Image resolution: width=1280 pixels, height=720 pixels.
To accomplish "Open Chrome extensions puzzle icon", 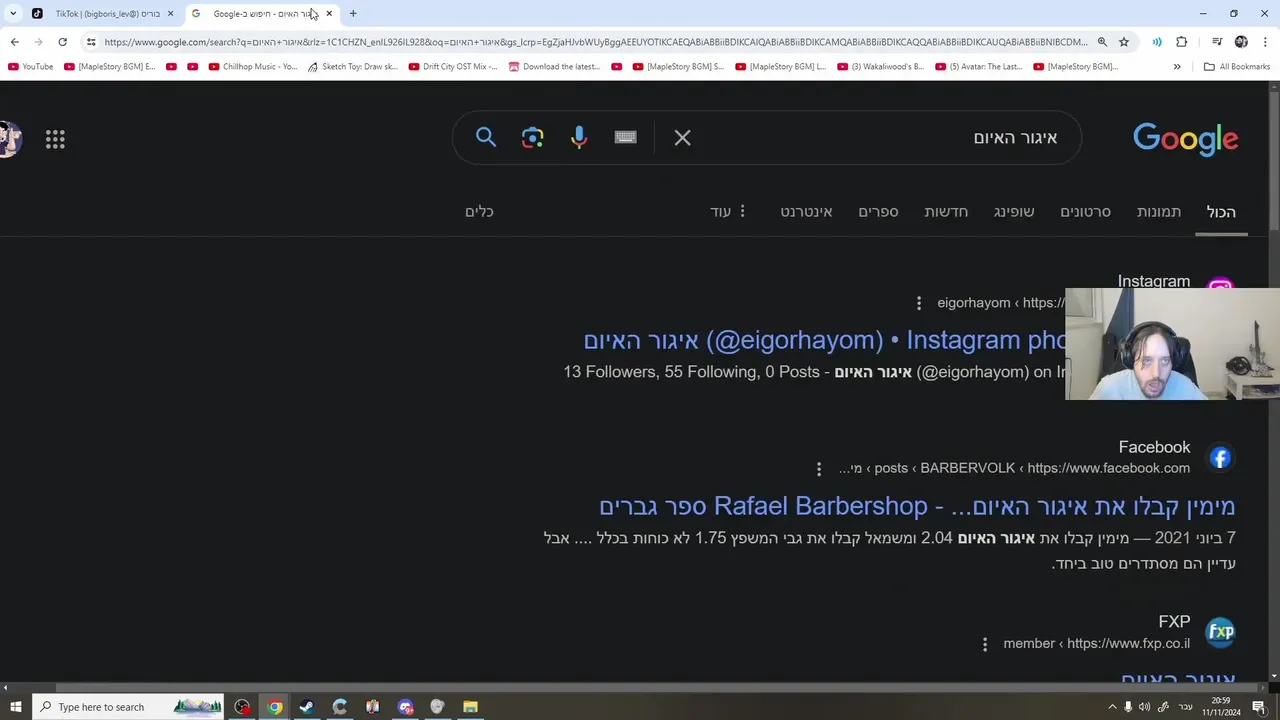I will click(x=1182, y=42).
